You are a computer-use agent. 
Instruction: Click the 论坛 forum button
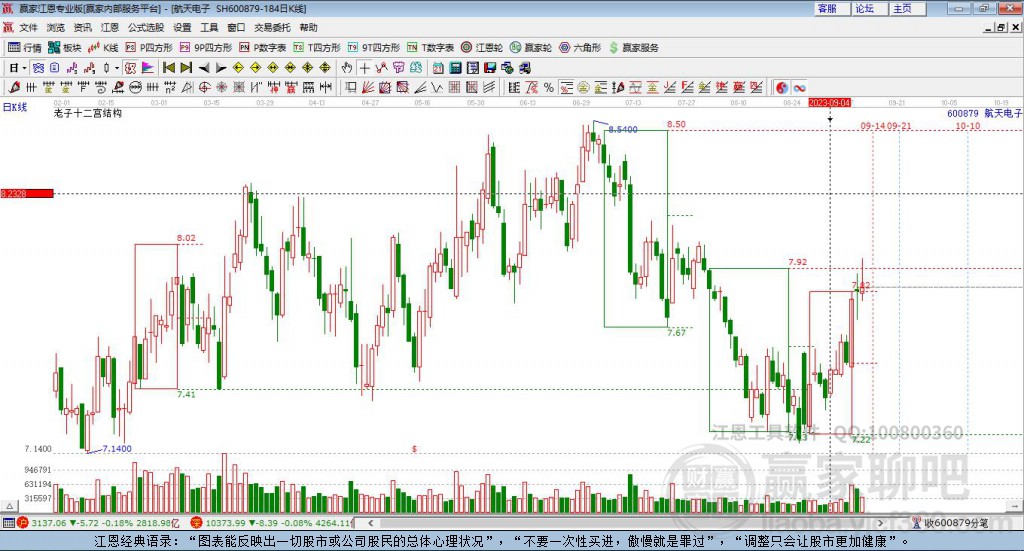pyautogui.click(x=864, y=8)
